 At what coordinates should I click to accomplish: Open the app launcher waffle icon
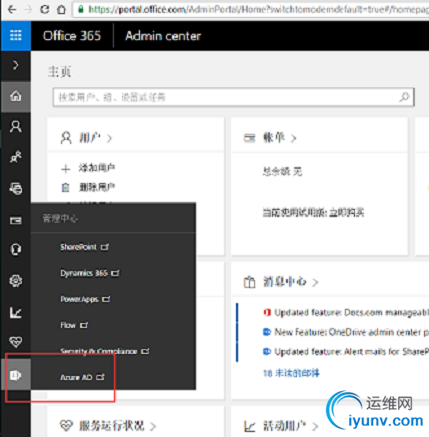click(x=16, y=35)
